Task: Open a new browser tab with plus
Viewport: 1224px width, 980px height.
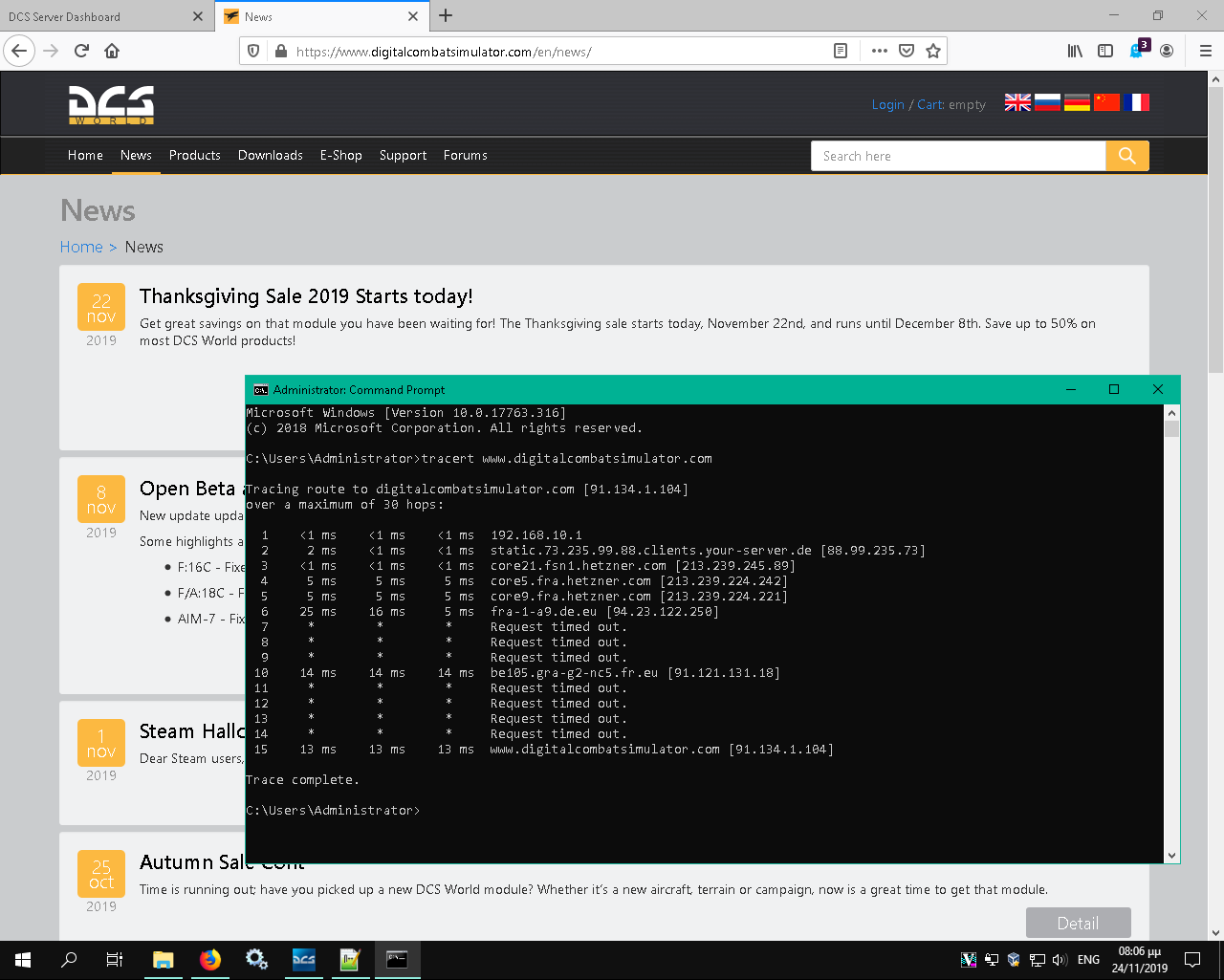Action: 446,15
